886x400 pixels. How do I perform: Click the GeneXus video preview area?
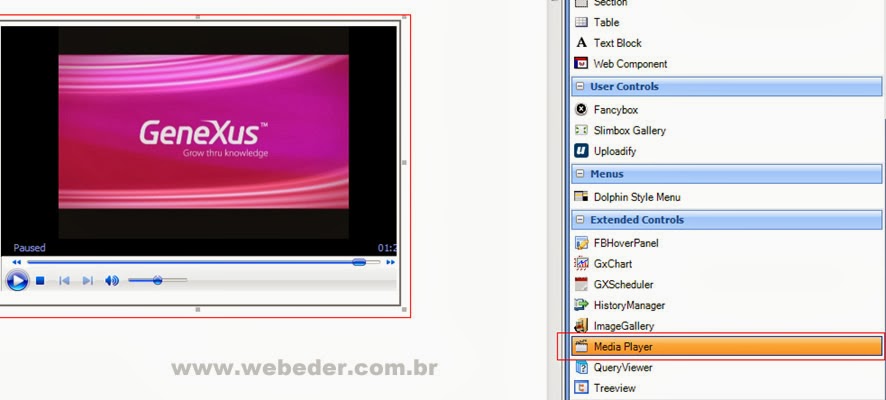click(x=203, y=132)
